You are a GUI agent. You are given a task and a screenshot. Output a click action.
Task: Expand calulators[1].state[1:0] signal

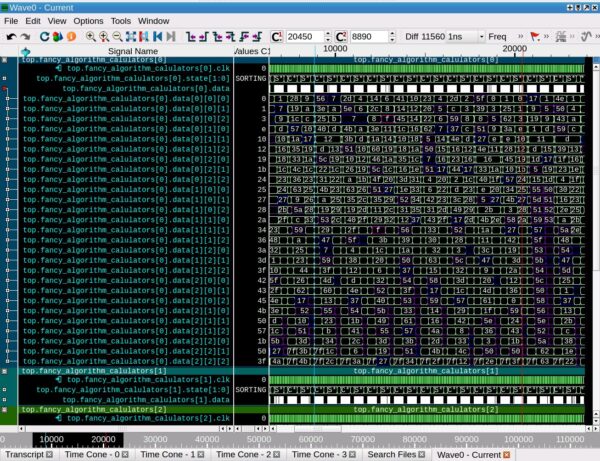click(x=5, y=390)
